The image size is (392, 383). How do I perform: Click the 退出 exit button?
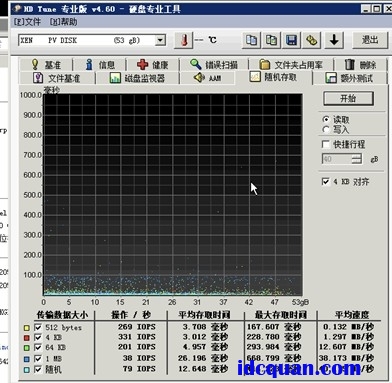point(370,40)
